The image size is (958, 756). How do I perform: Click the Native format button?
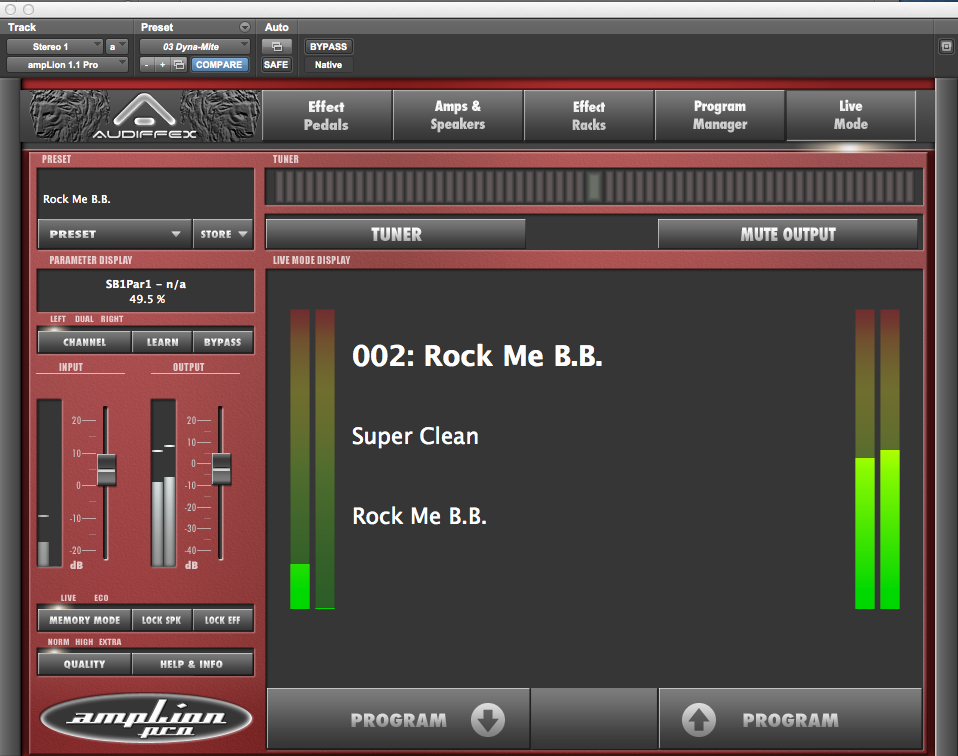(x=328, y=65)
